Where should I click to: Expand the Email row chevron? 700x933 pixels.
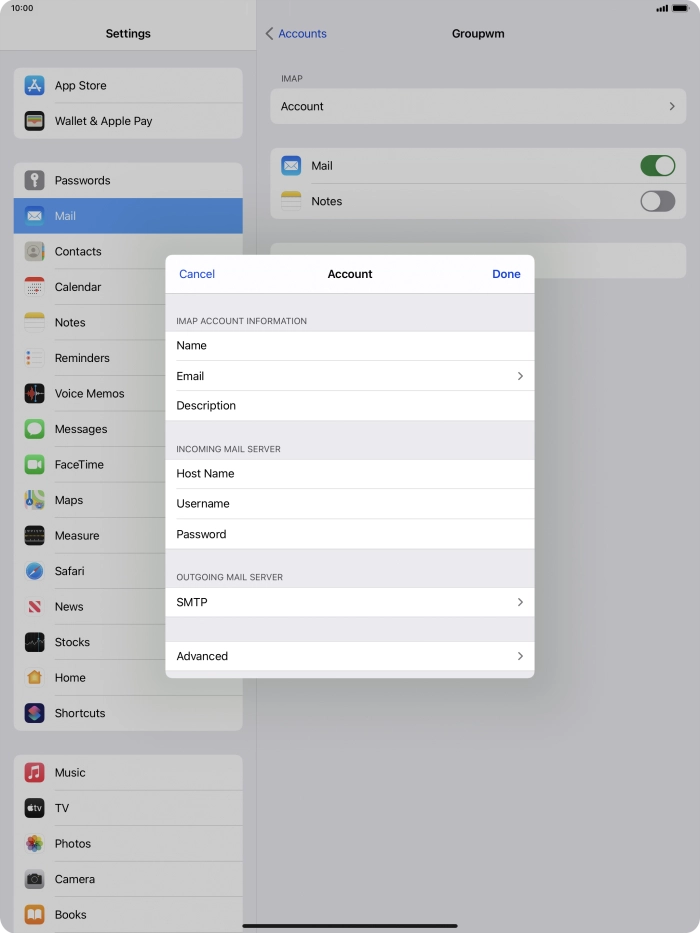click(x=520, y=376)
